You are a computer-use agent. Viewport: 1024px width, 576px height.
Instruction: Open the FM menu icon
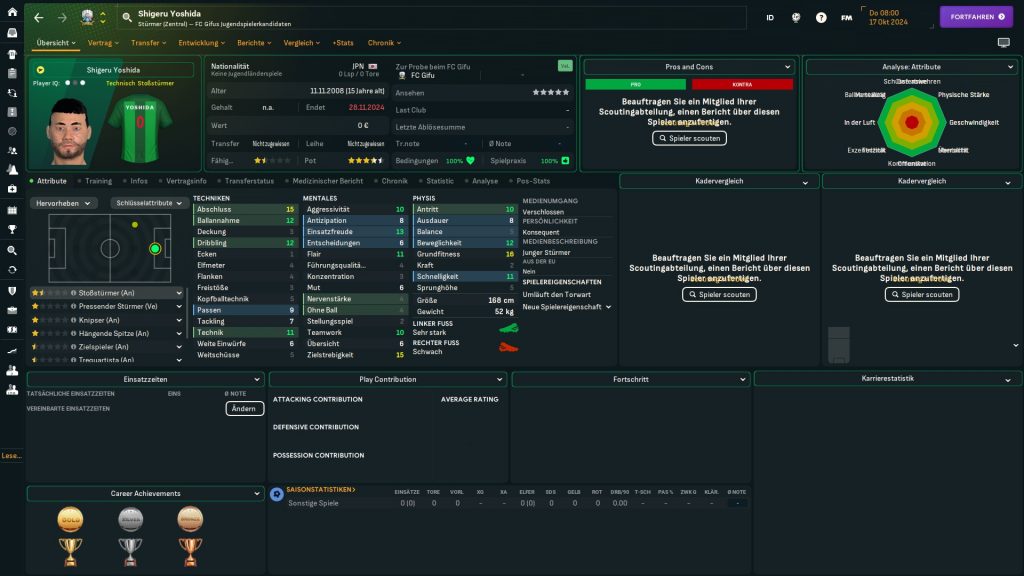(x=847, y=18)
